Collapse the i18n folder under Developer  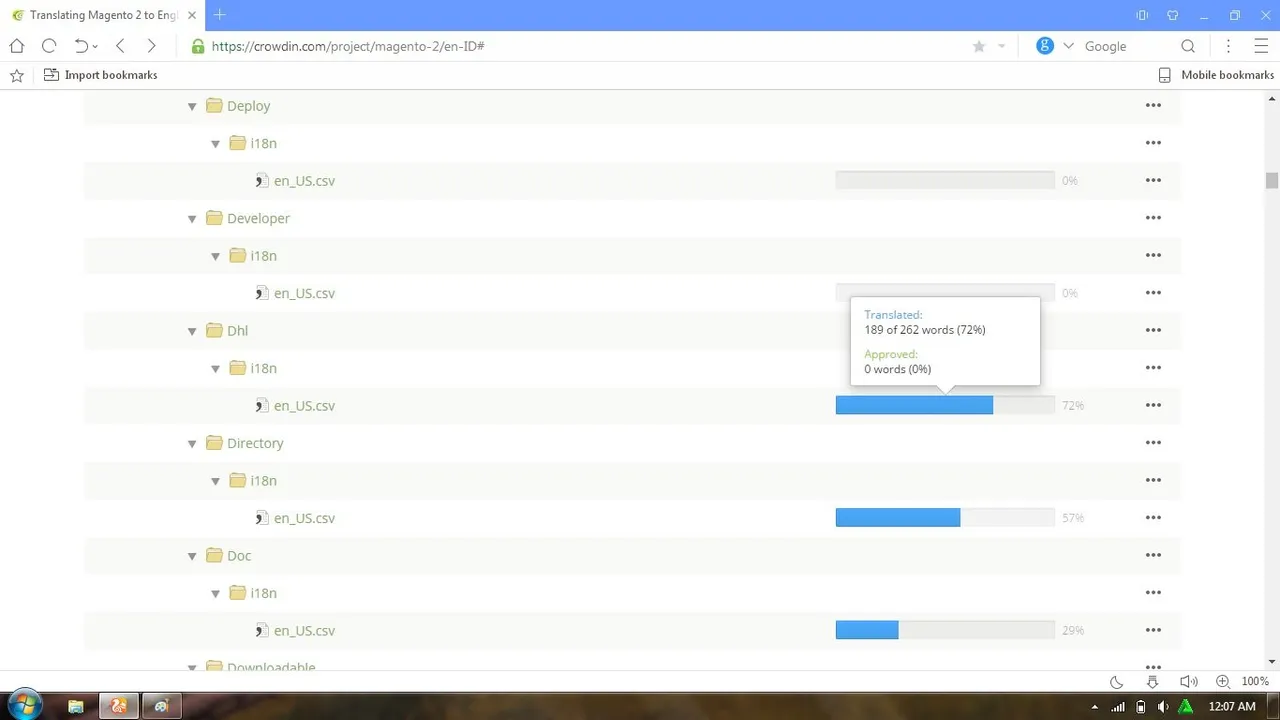[x=215, y=256]
